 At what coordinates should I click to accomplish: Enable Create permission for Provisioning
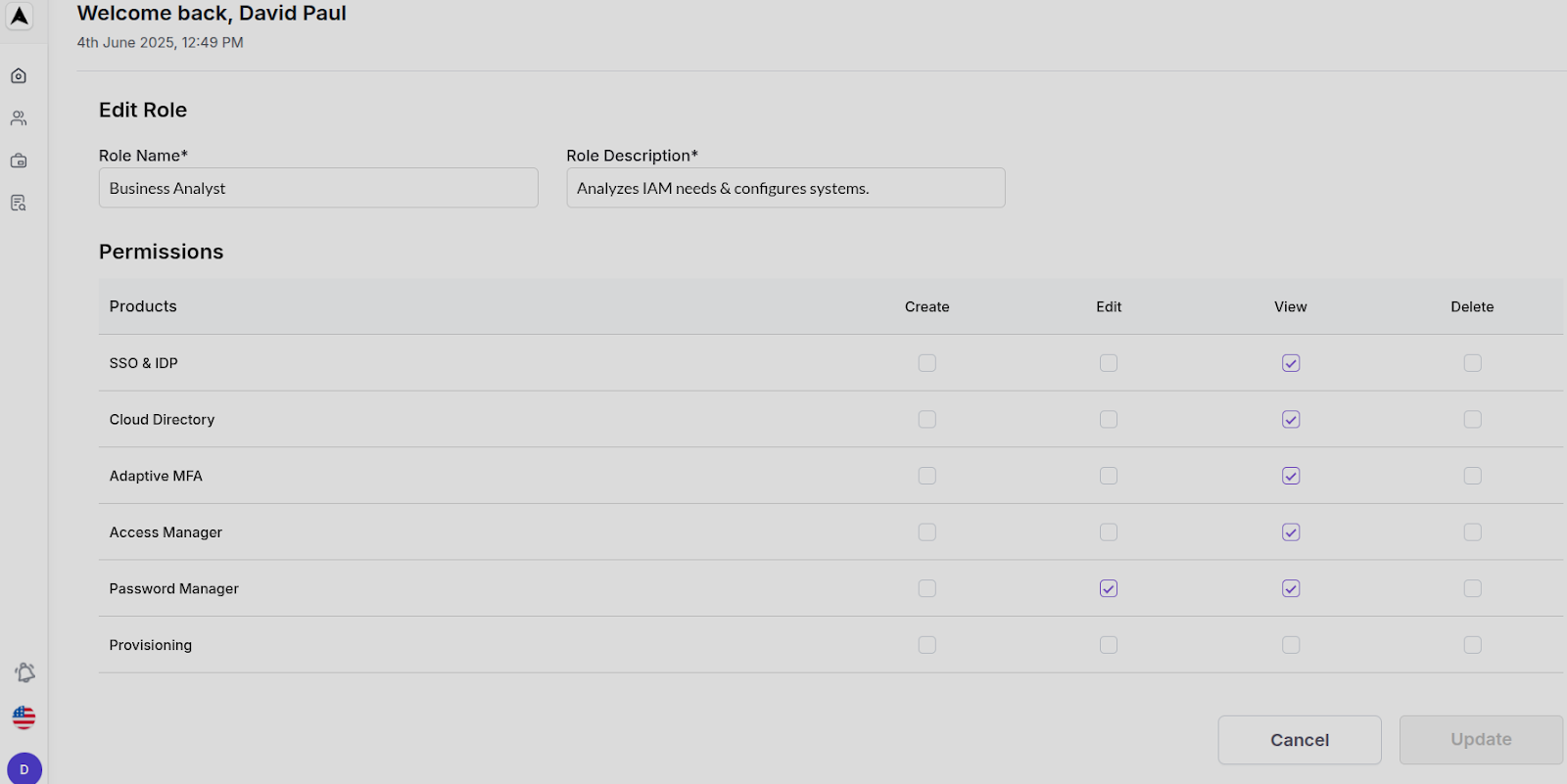pos(926,645)
